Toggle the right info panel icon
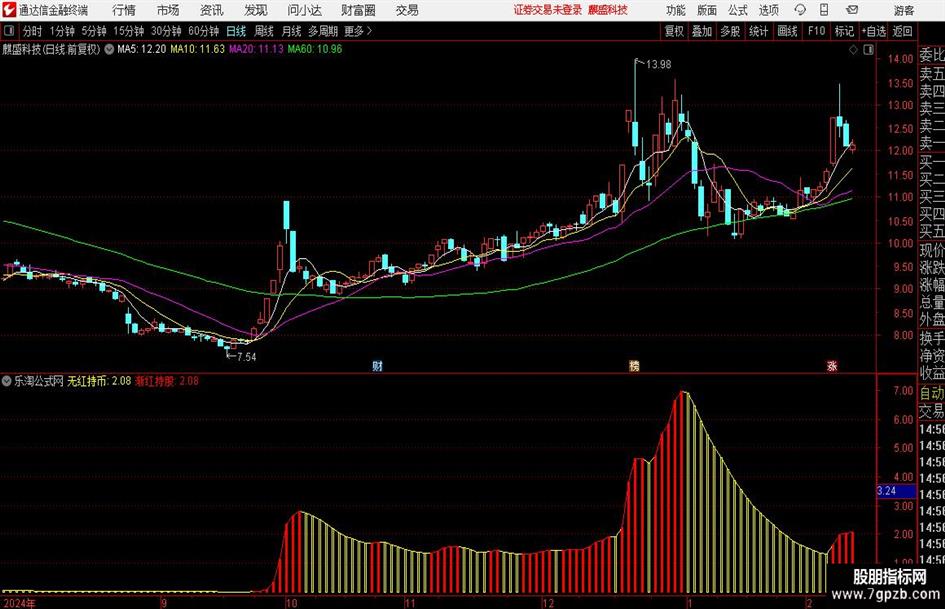 tap(868, 50)
